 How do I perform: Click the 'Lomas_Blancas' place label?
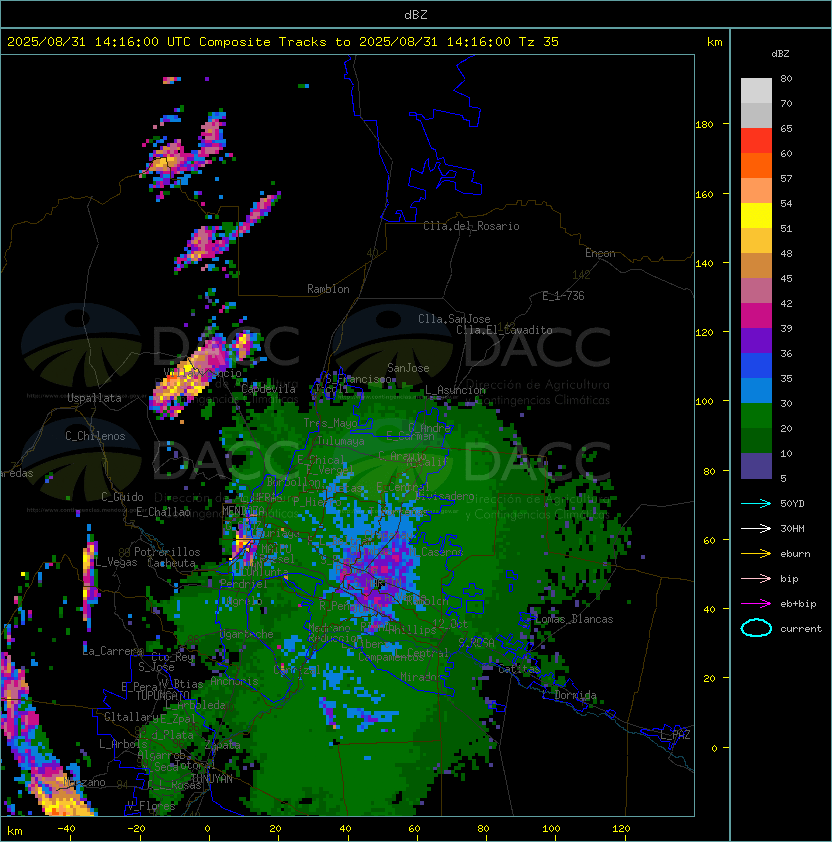point(574,619)
